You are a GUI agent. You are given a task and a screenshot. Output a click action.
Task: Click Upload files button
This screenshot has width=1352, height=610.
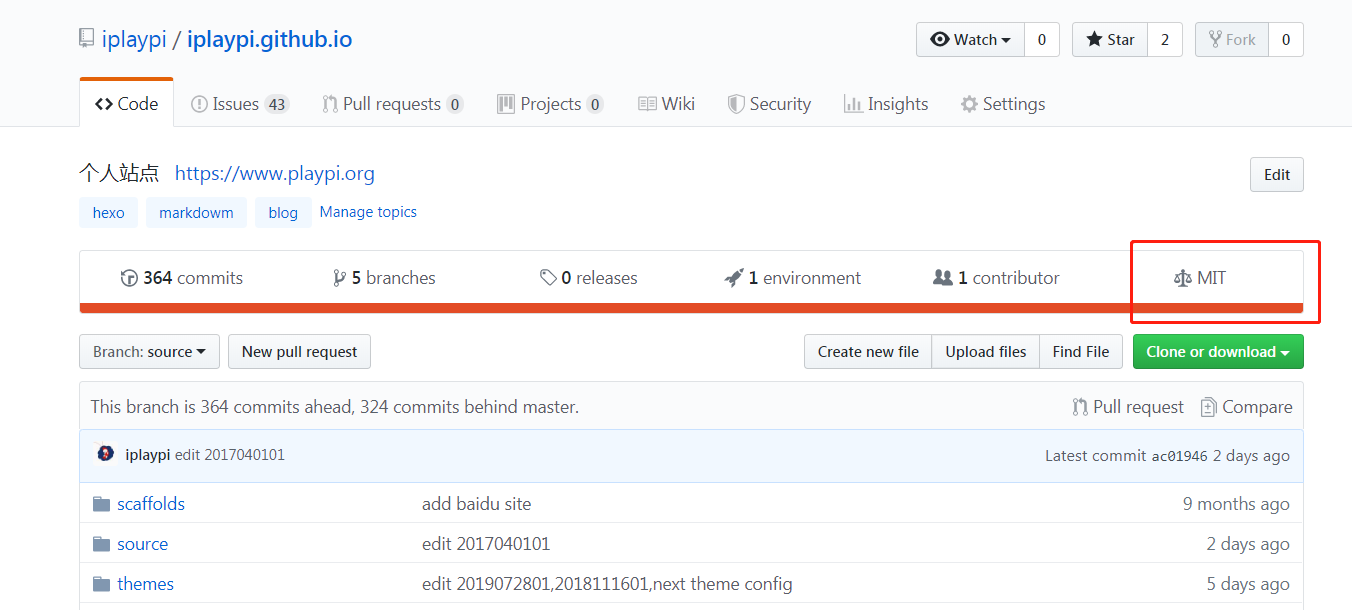point(986,352)
